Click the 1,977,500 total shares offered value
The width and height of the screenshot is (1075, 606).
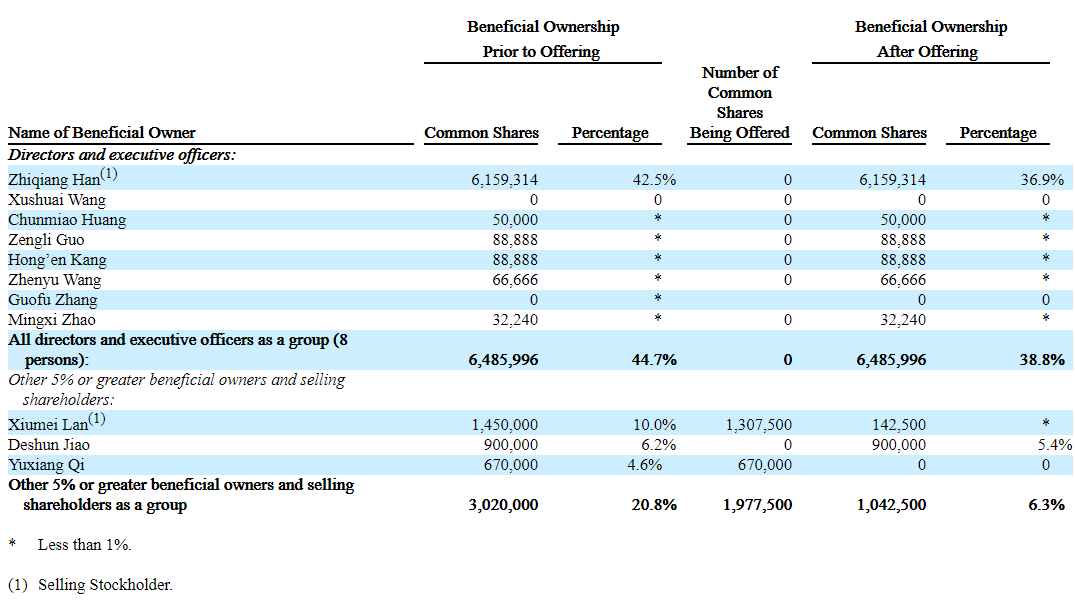coord(757,505)
